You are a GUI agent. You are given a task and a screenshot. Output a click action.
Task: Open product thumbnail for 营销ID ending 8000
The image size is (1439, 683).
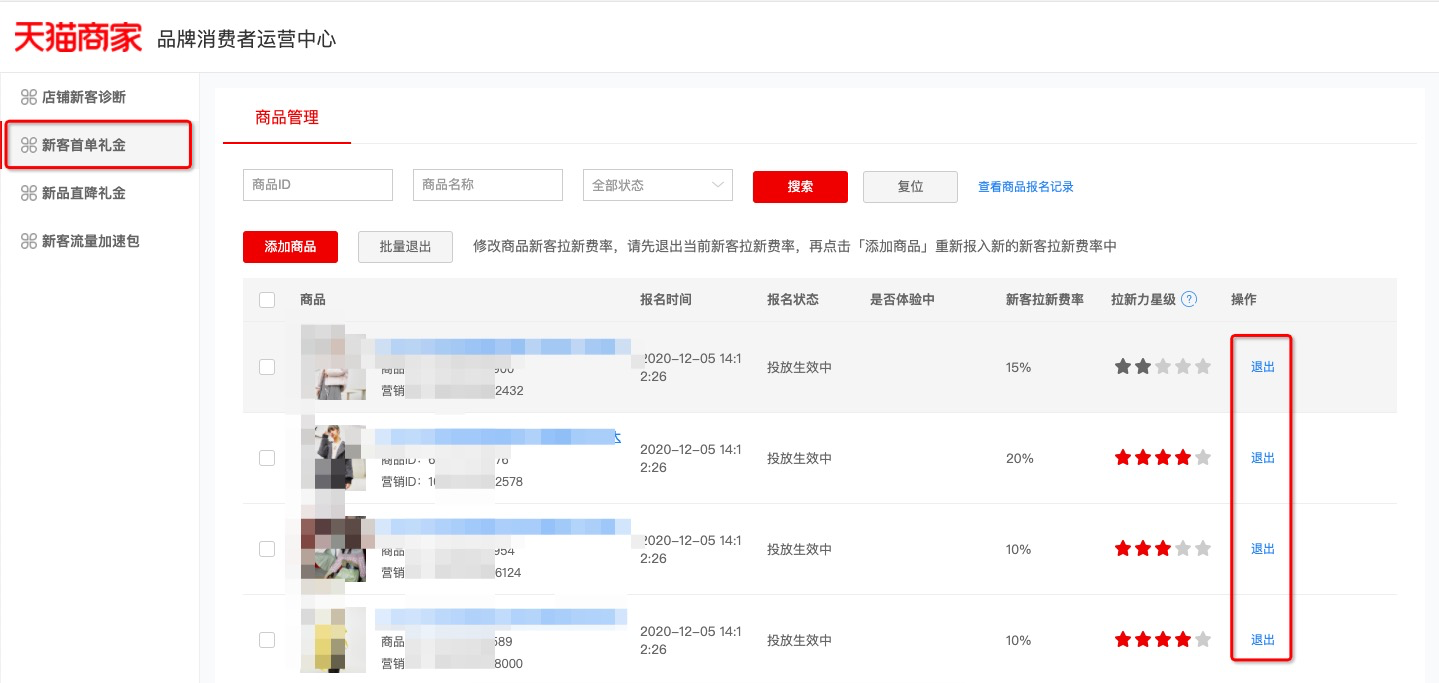click(x=334, y=639)
